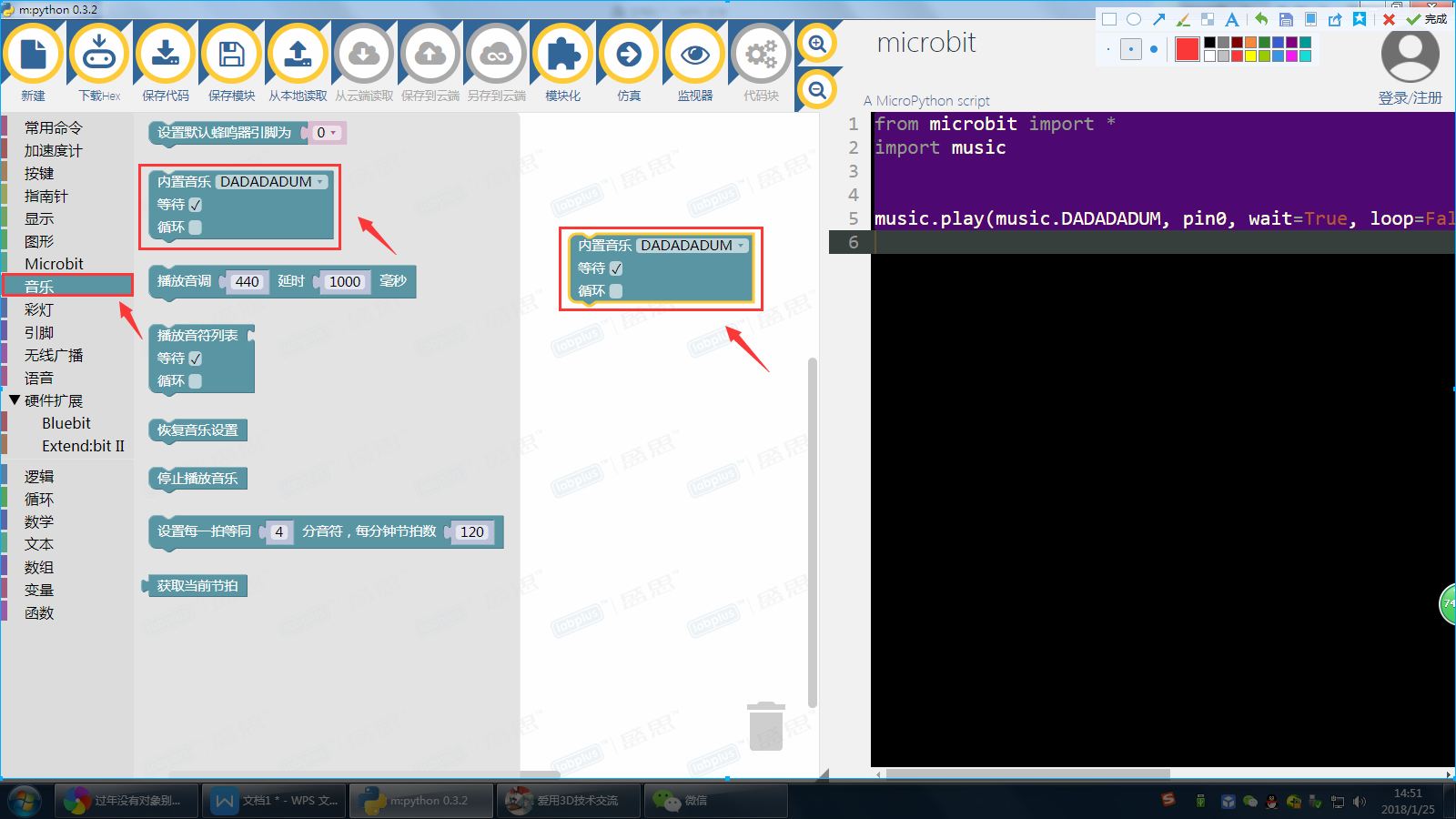Open the 监视器 eye monitor icon
The height and width of the screenshot is (819, 1456).
[x=695, y=55]
